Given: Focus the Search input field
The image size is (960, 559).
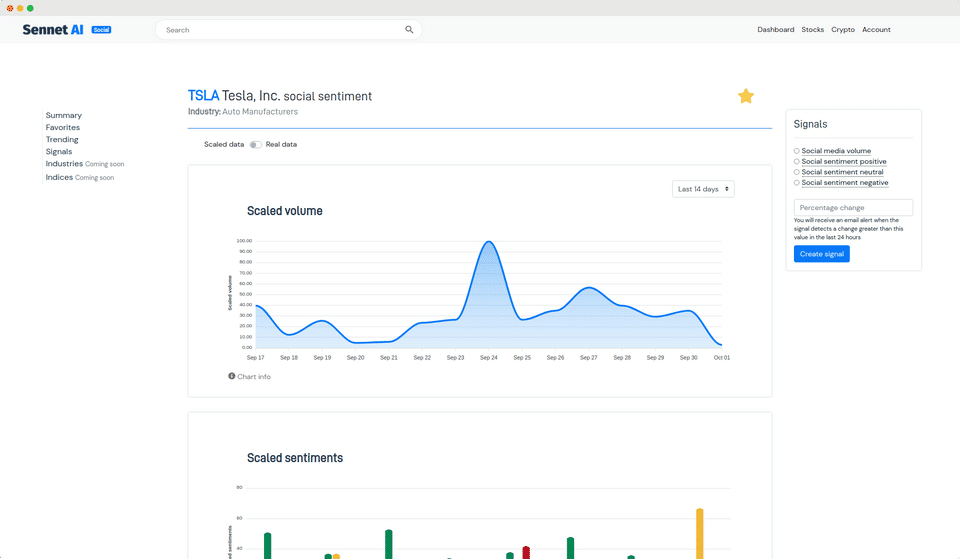Looking at the screenshot, I should tap(288, 29).
